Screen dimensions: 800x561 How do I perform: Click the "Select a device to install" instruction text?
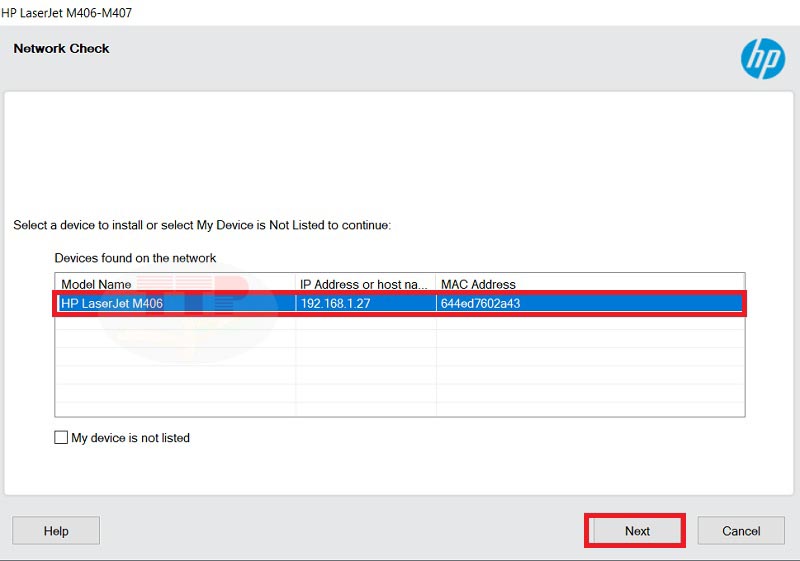tap(201, 225)
